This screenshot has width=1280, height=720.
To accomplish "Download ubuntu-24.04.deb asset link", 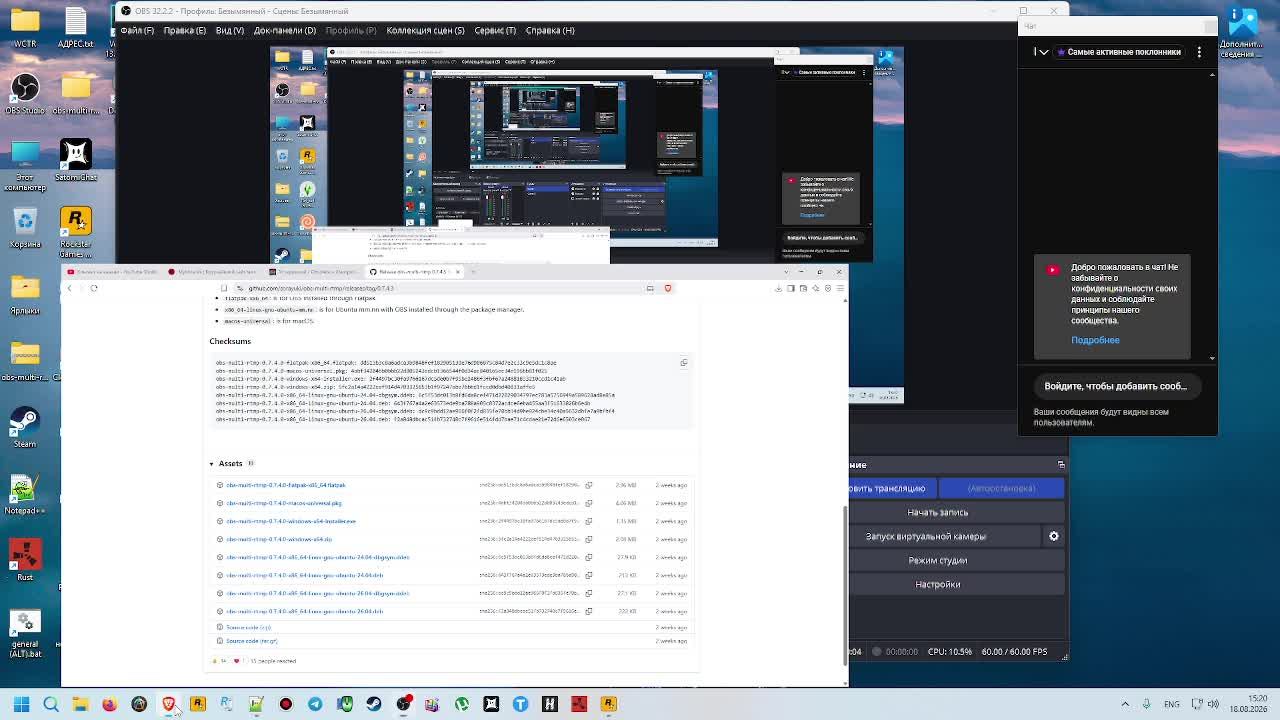I will tap(305, 575).
